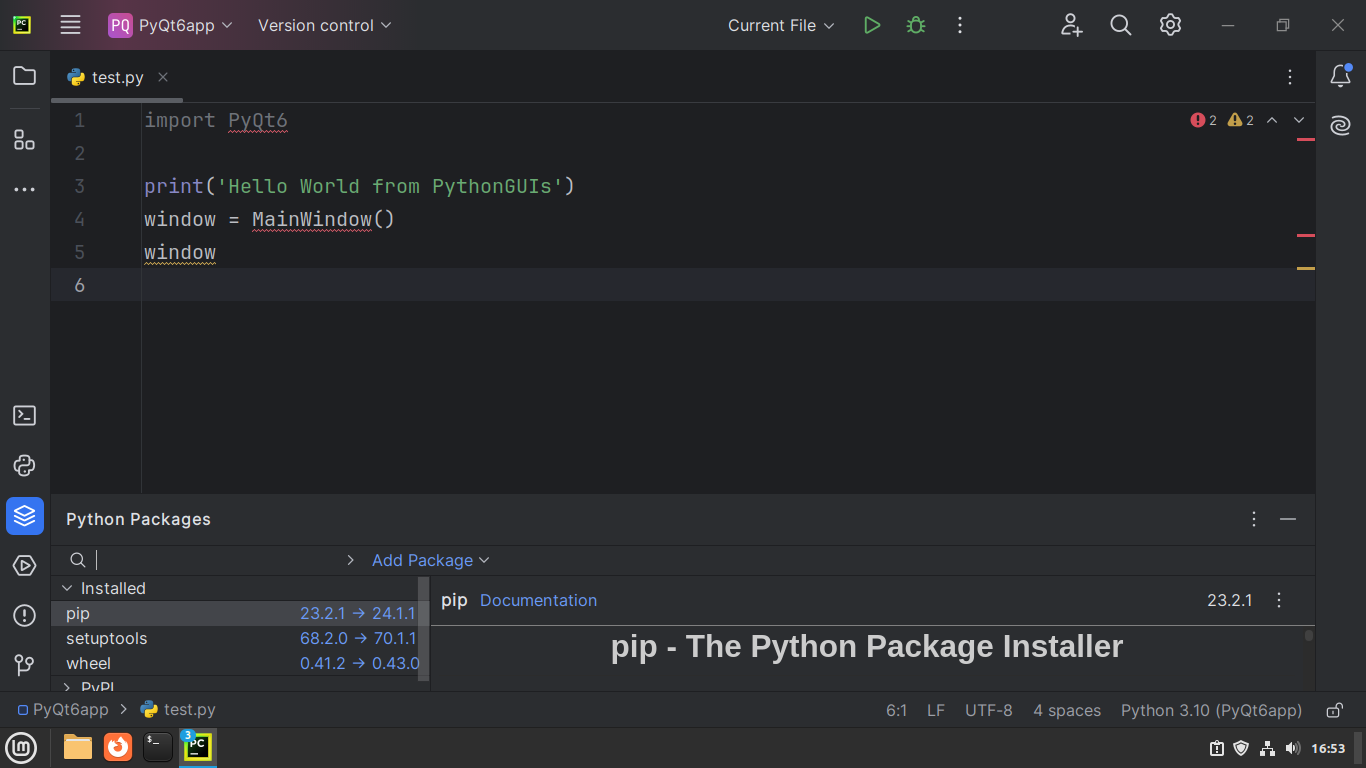The width and height of the screenshot is (1366, 768).
Task: Expand search options chevron in packages
Action: [350, 560]
